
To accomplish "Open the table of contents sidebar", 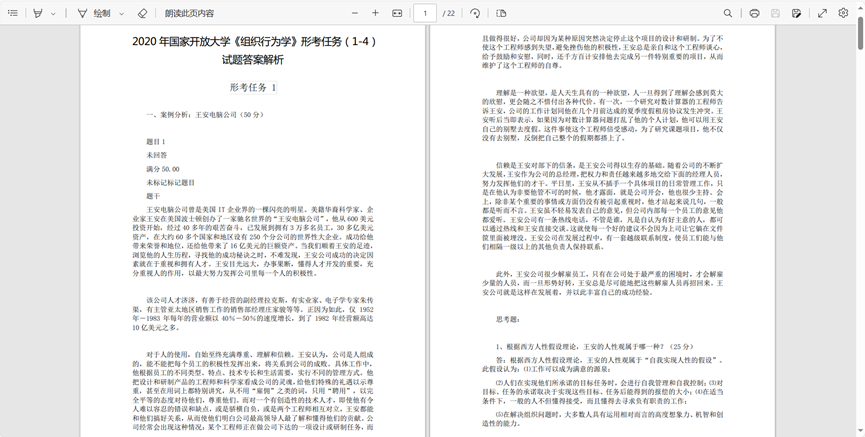I will click(13, 13).
